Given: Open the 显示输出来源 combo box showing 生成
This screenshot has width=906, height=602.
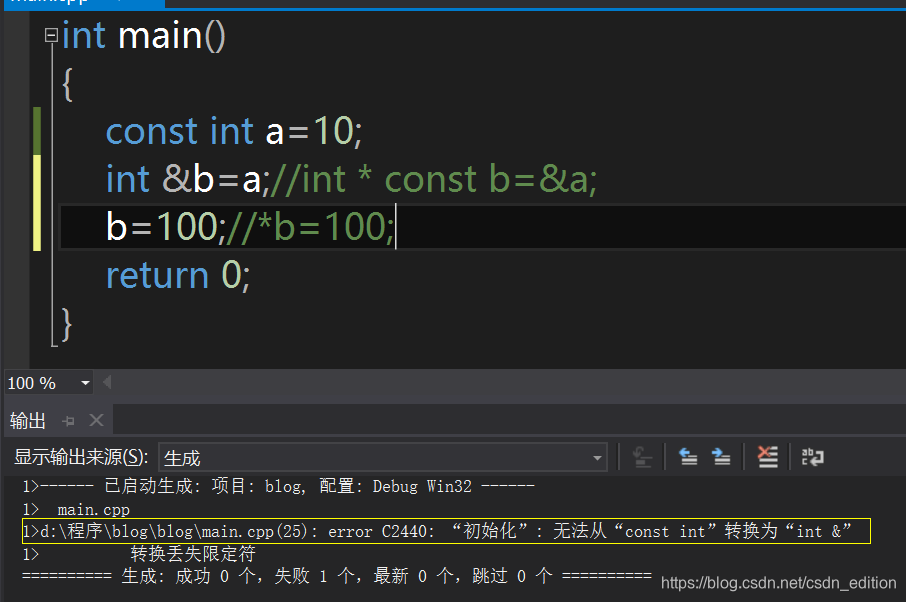Looking at the screenshot, I should pos(383,458).
